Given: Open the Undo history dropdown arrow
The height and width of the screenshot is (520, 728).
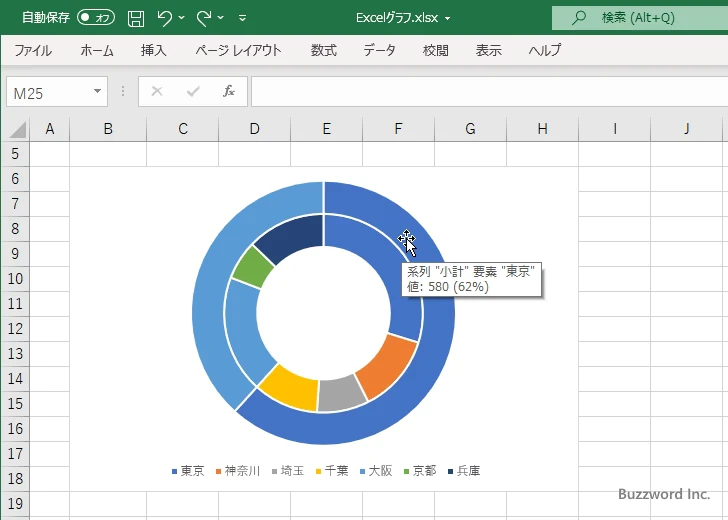Looking at the screenshot, I should click(182, 18).
